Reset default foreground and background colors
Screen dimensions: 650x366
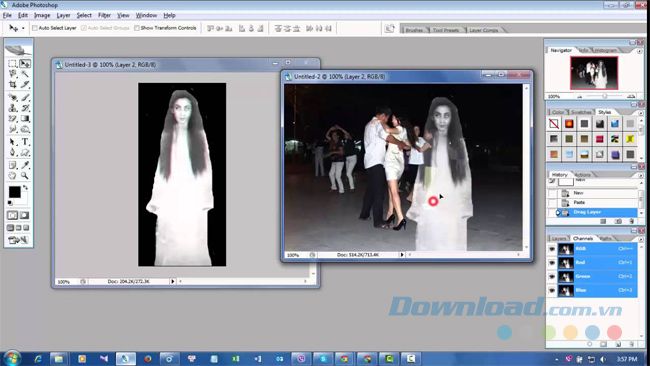(10, 203)
